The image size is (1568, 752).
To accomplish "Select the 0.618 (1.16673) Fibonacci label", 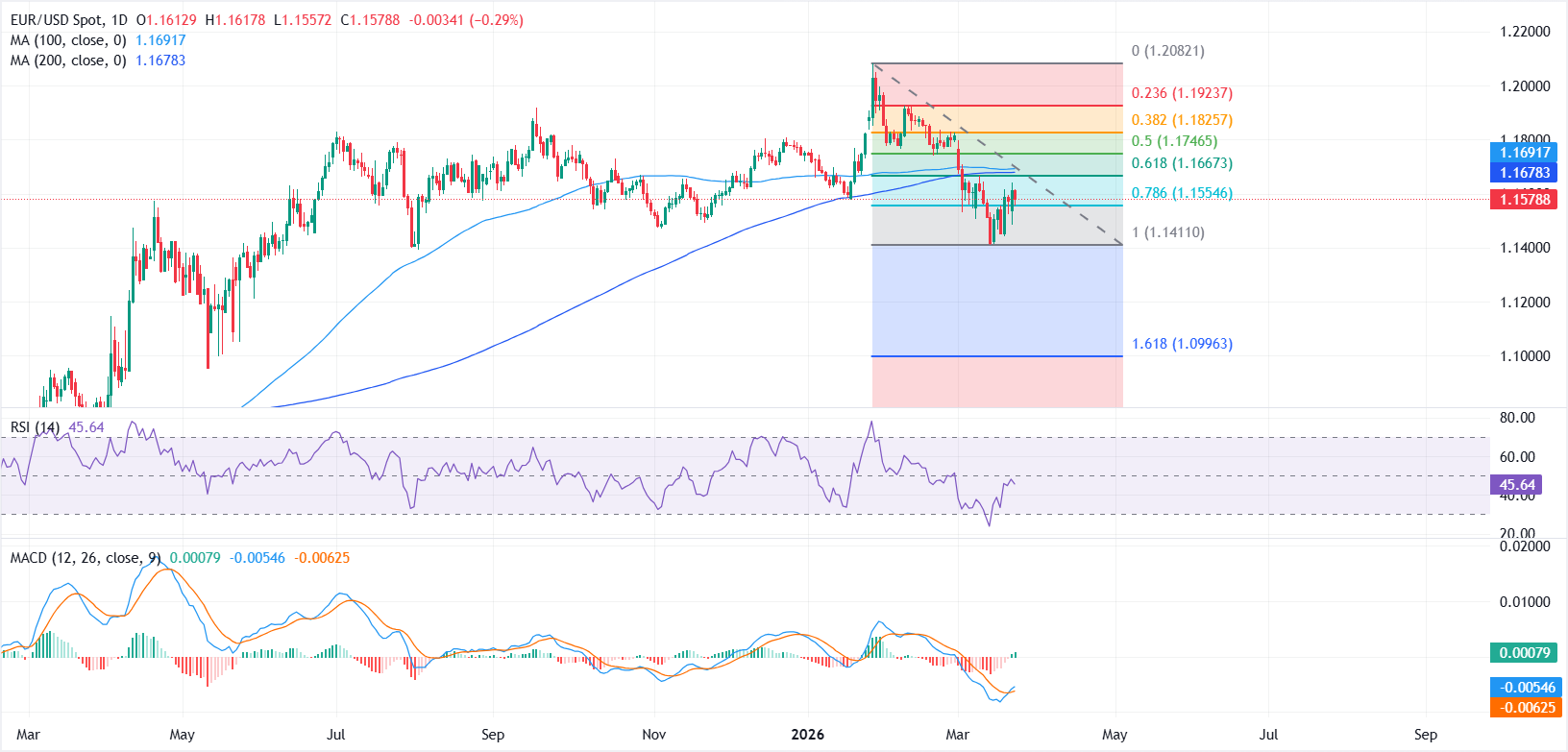I will click(1181, 163).
